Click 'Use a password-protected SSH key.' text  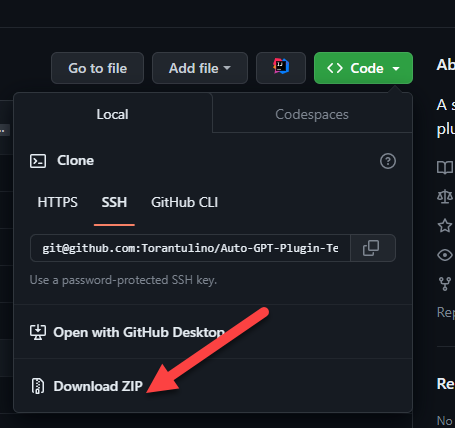coord(123,280)
